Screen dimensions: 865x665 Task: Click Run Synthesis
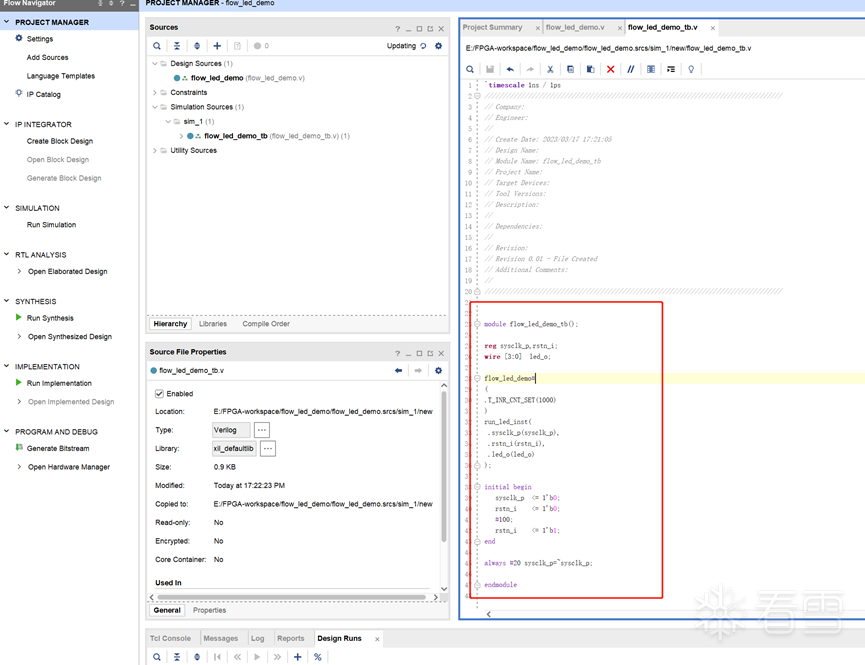(50, 318)
